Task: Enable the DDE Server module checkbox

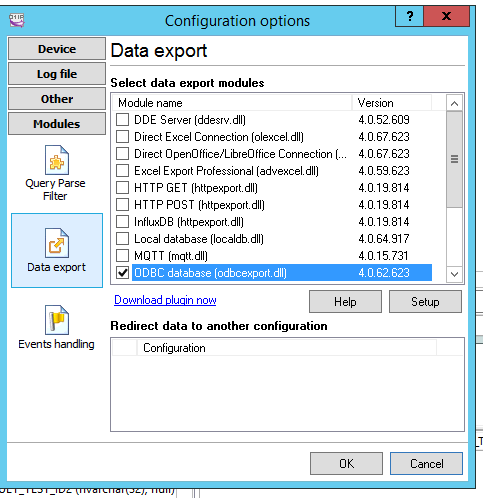Action: (x=122, y=120)
